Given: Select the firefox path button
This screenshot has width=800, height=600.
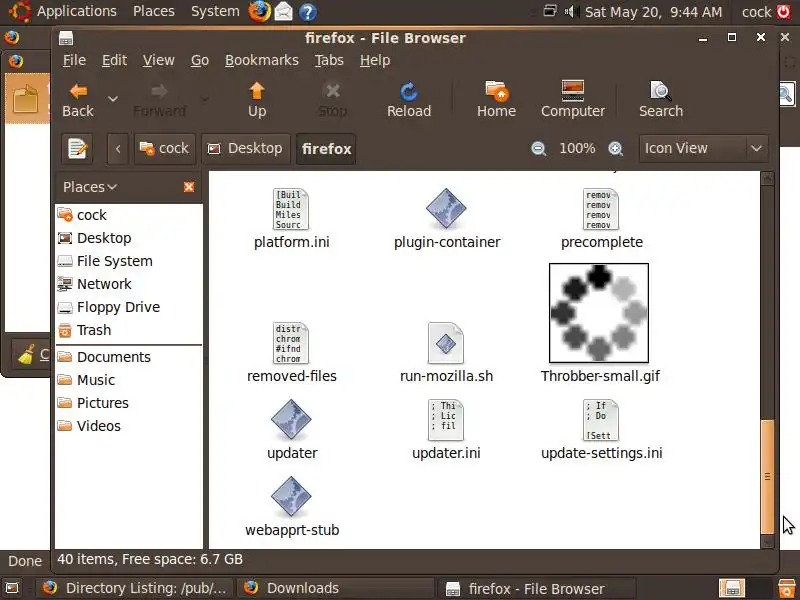Looking at the screenshot, I should coord(326,149).
